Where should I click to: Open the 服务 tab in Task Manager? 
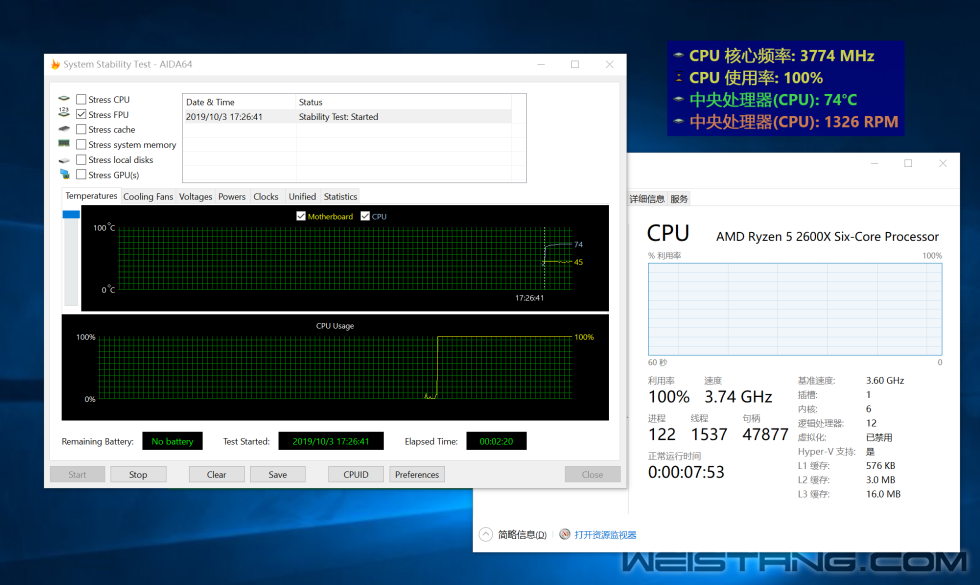click(x=679, y=199)
